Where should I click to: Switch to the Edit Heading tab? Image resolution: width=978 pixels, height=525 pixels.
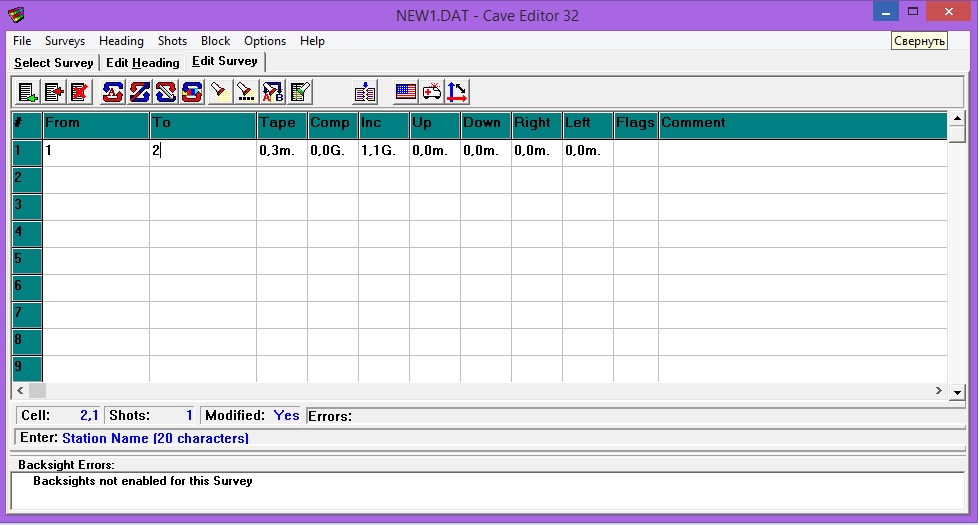click(x=142, y=62)
